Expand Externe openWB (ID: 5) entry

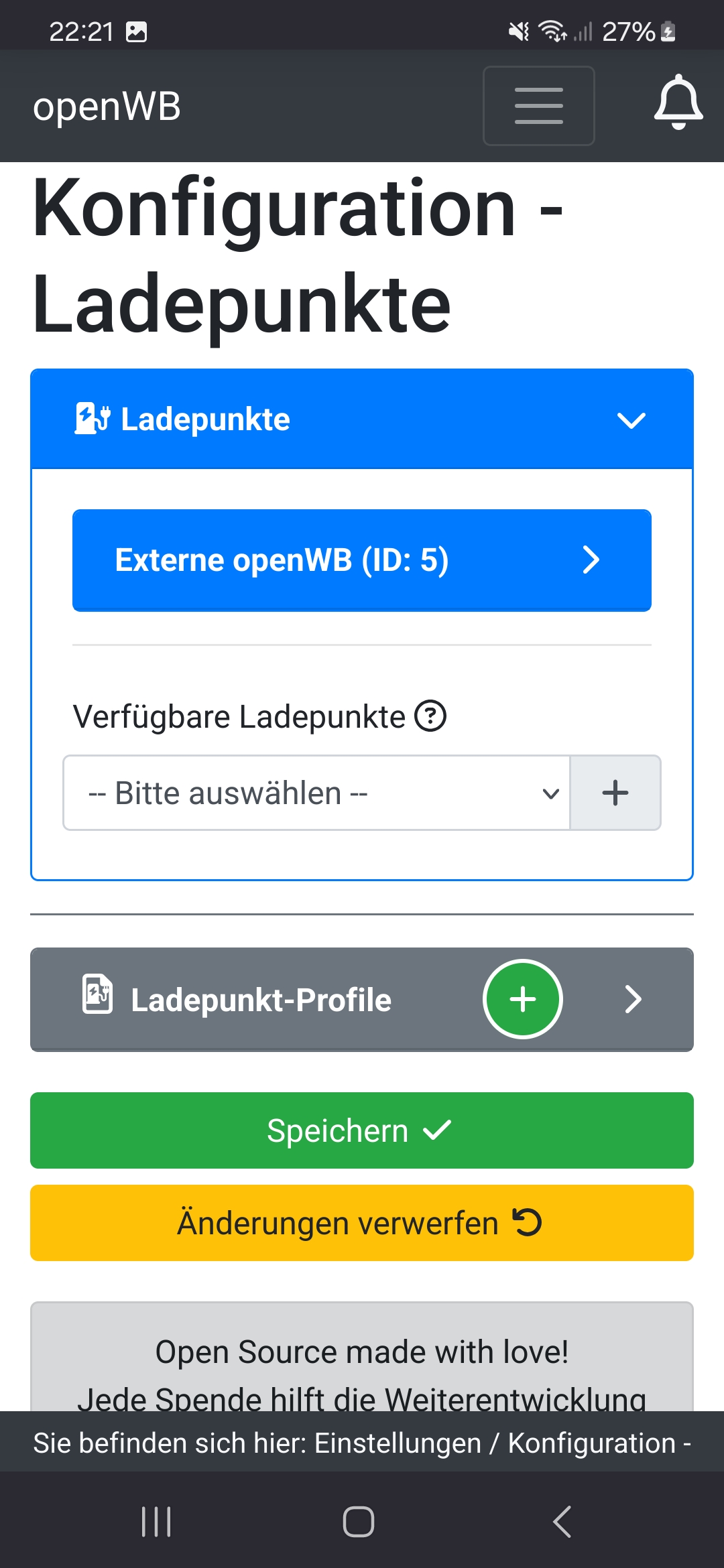[x=362, y=560]
